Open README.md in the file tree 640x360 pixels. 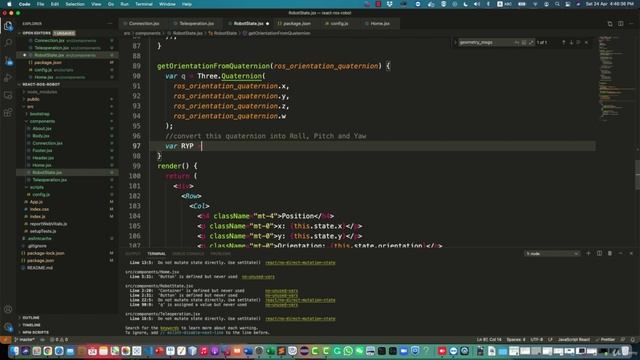coord(40,268)
